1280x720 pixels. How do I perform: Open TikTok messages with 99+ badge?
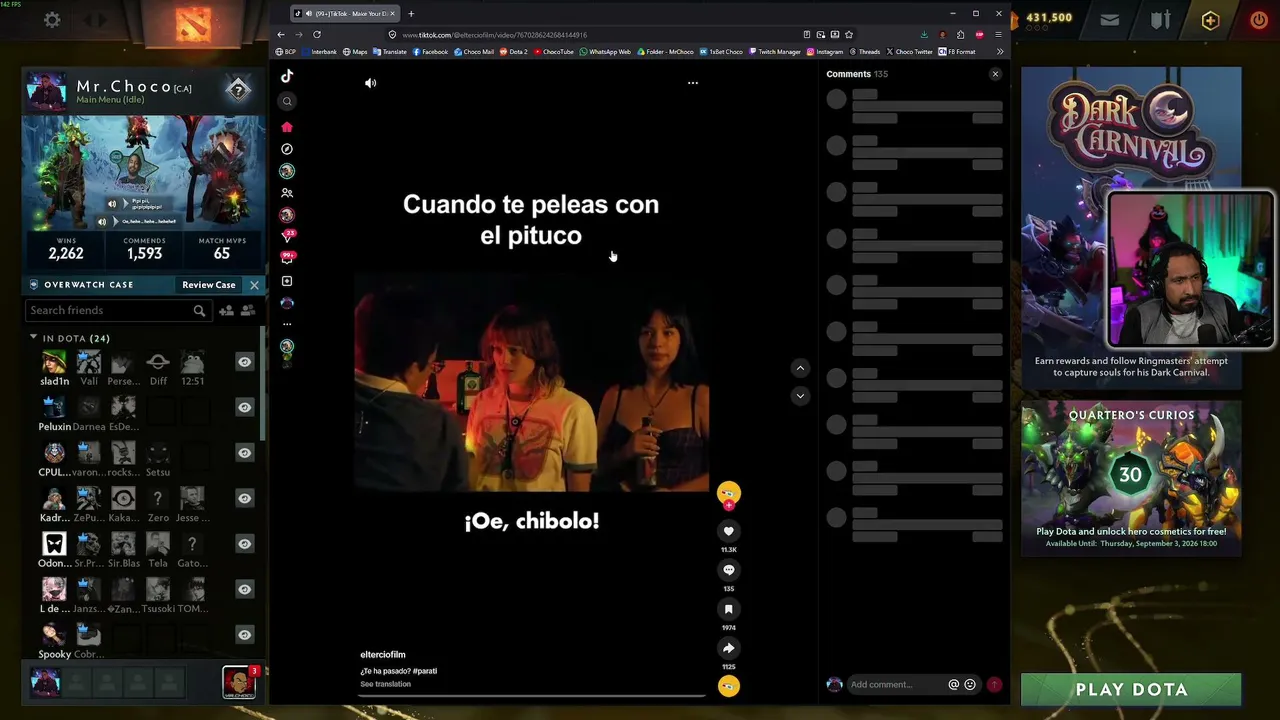(287, 258)
